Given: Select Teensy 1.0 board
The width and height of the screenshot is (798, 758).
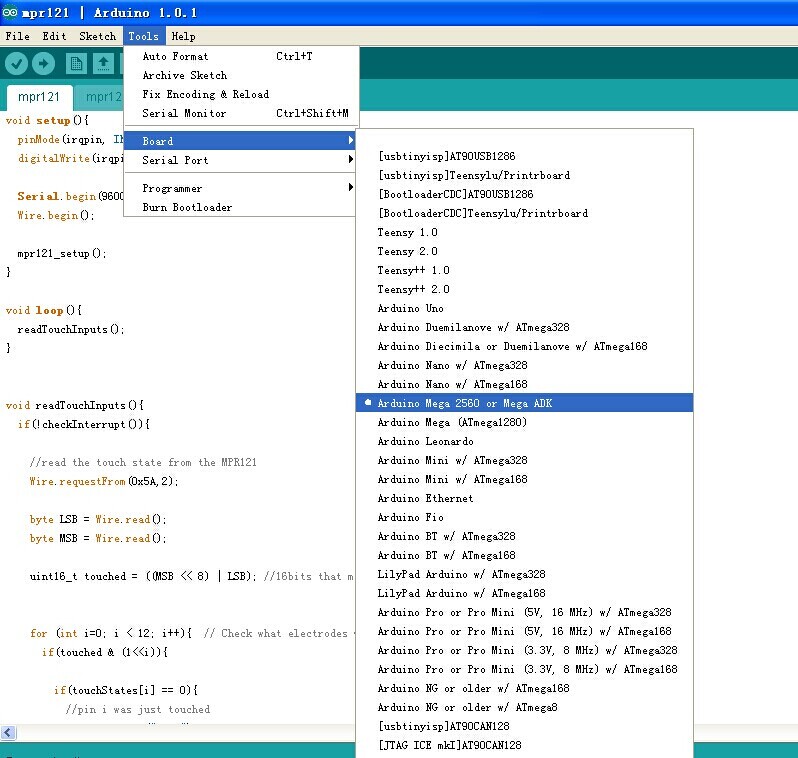Looking at the screenshot, I should [x=524, y=232].
